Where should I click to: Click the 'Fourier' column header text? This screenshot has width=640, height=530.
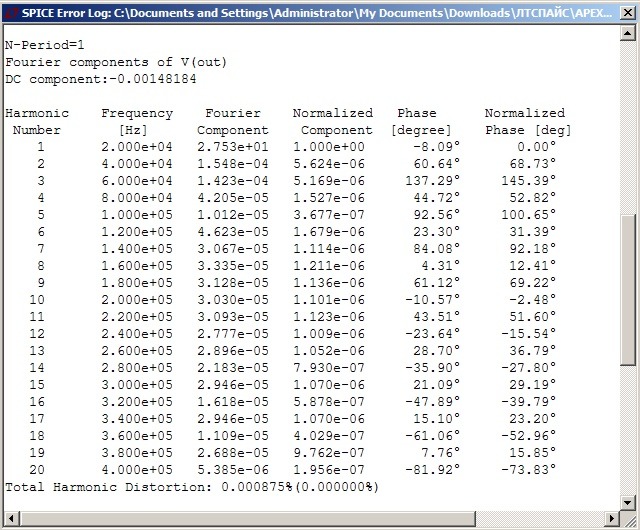point(233,113)
